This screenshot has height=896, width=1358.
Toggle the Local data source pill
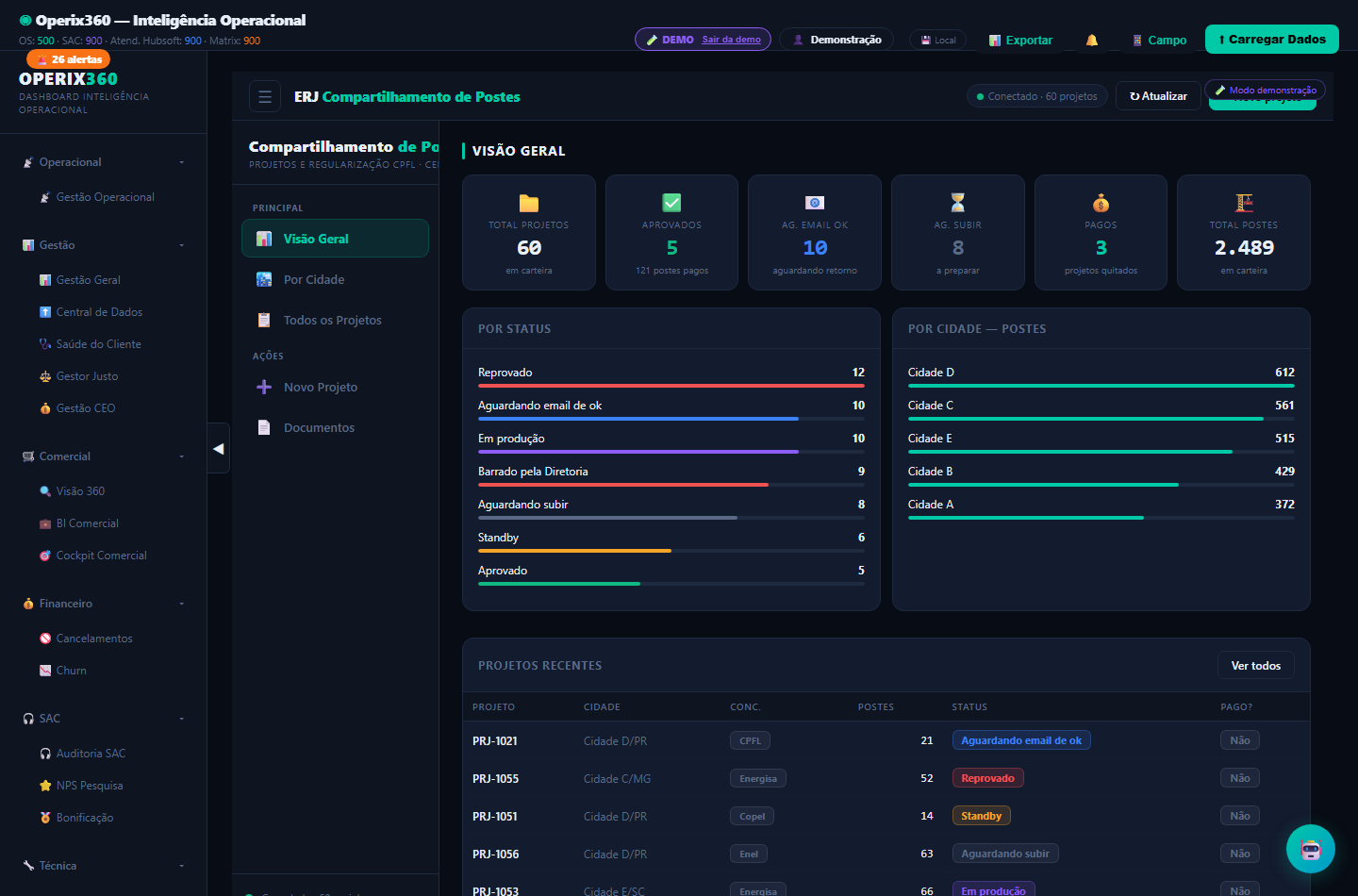938,40
